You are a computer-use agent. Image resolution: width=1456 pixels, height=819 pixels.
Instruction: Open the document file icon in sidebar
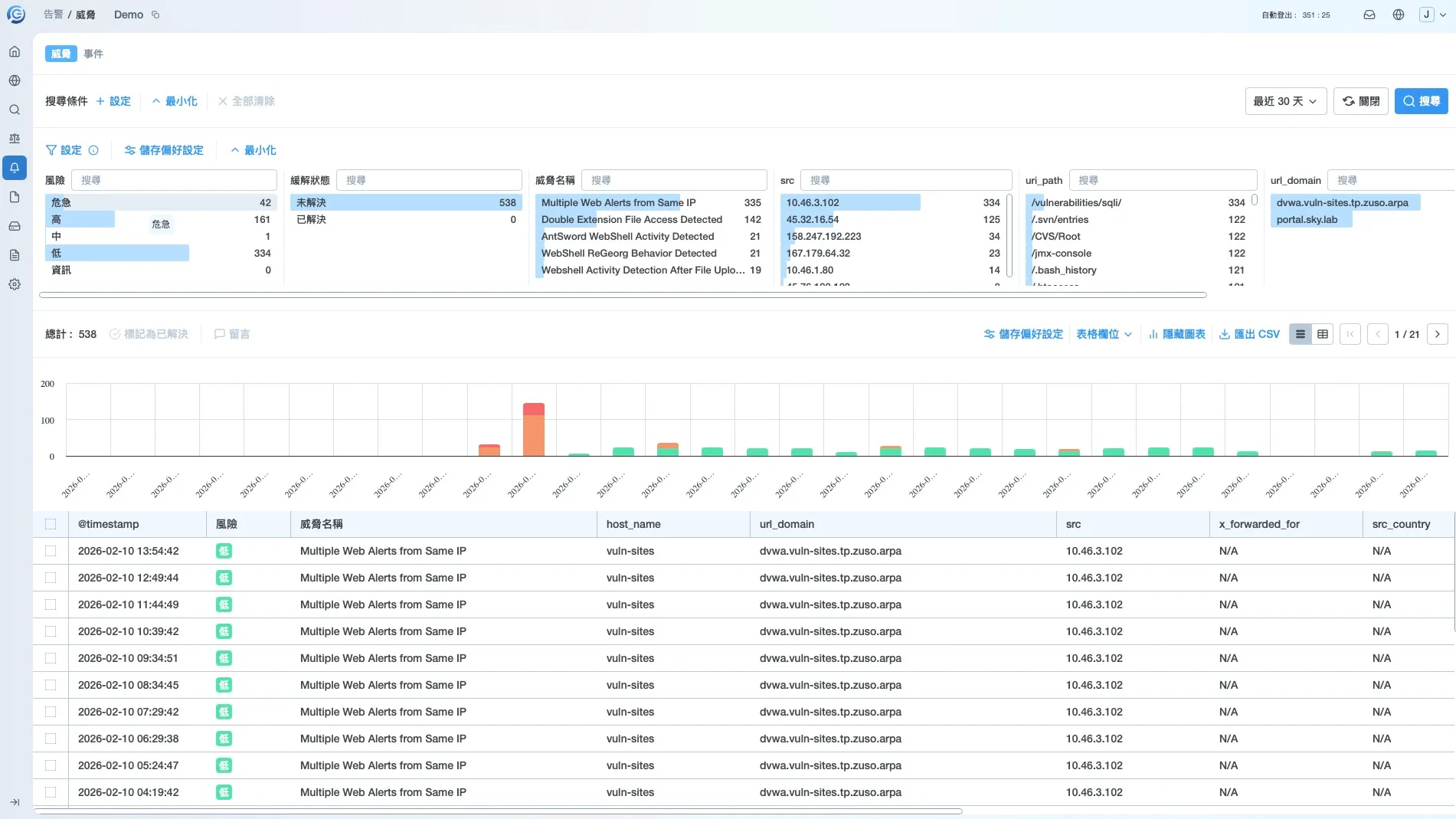coord(15,197)
